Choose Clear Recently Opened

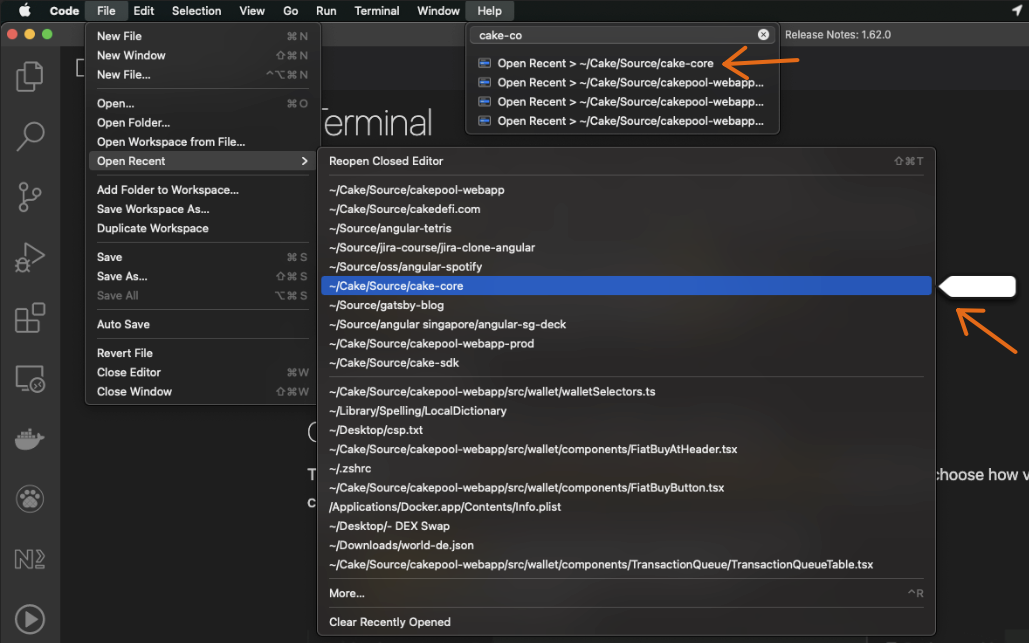[626, 622]
